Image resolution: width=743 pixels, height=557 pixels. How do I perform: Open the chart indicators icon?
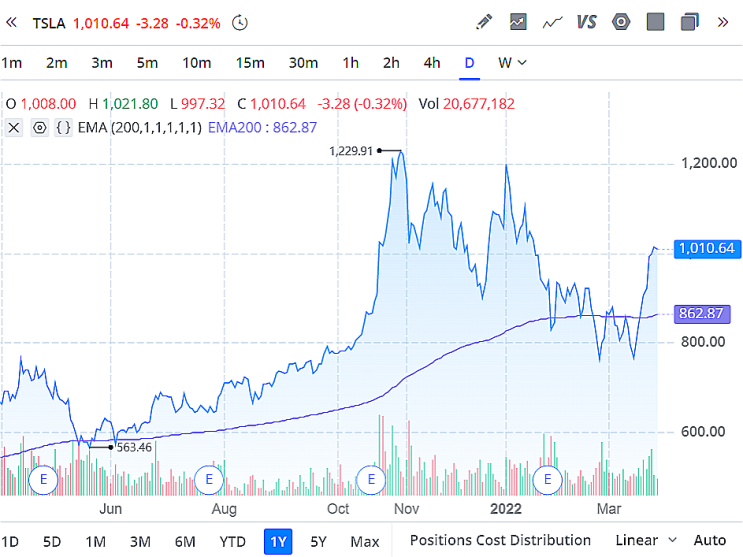click(x=518, y=22)
